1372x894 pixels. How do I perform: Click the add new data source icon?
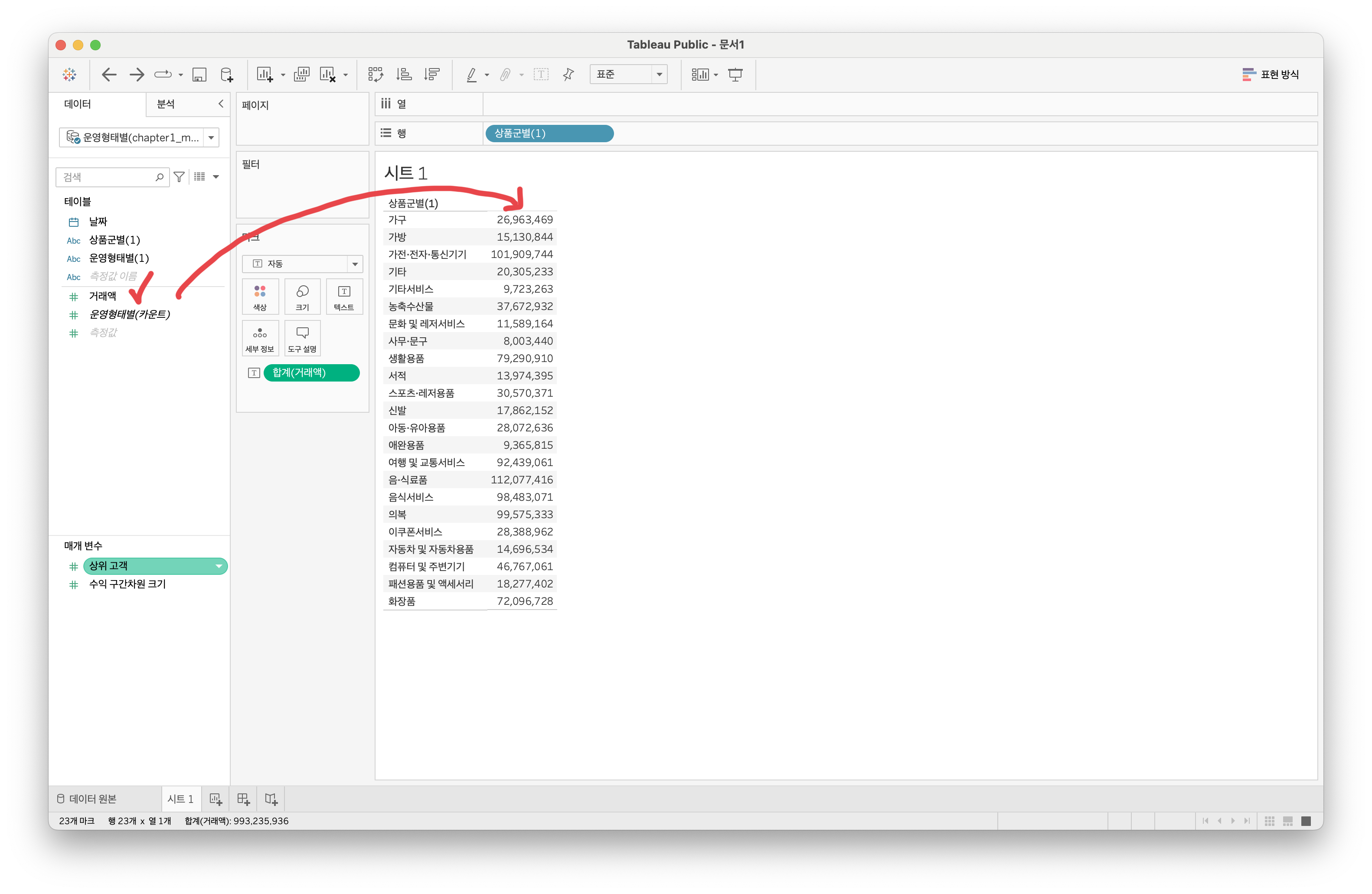coord(226,75)
